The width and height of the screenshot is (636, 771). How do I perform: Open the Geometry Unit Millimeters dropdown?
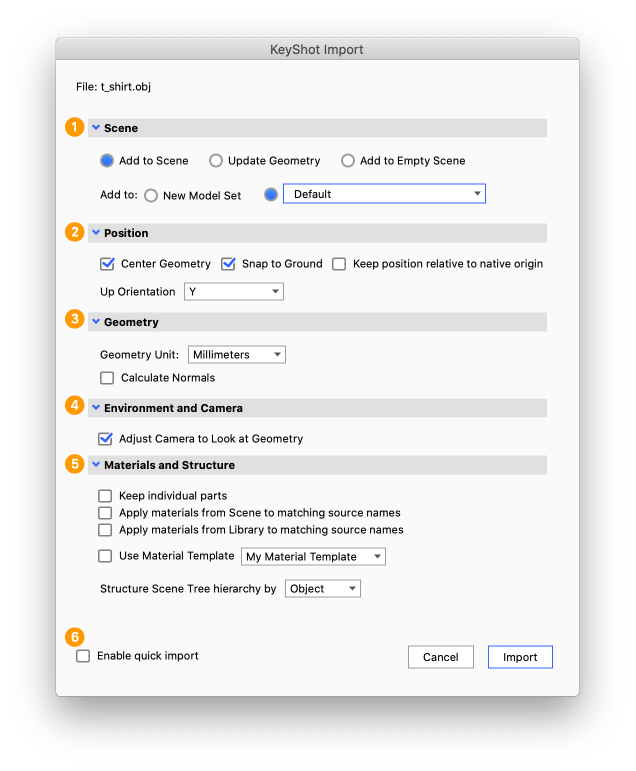[237, 355]
